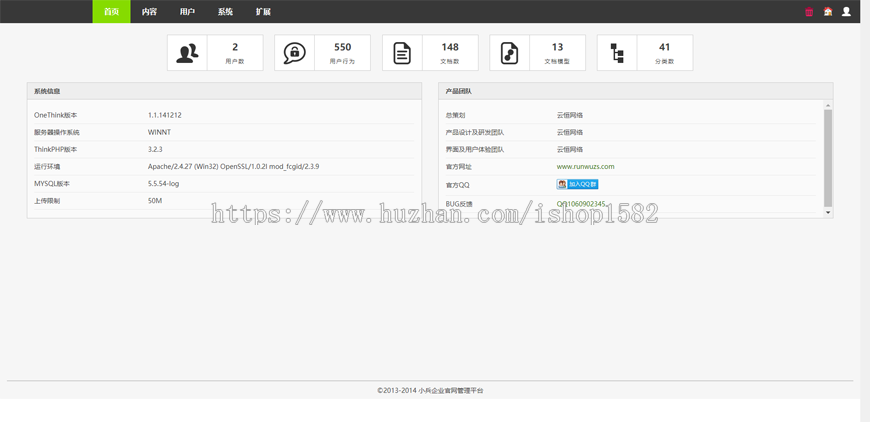Click the 产品团队 panel header
Screen dimensions: 870x422
[x=636, y=91]
